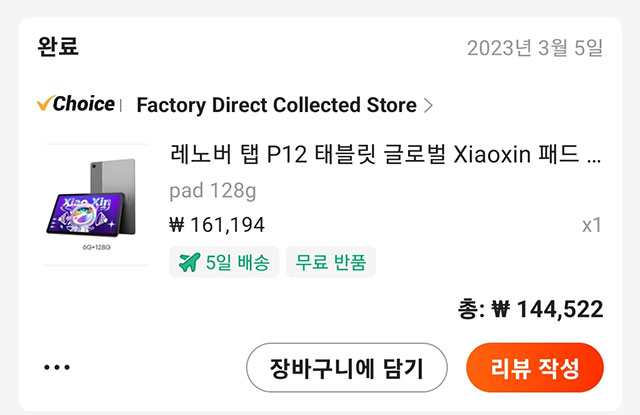Click the order total ₩ 144,522
Screen dimensions: 640x415
547,310
